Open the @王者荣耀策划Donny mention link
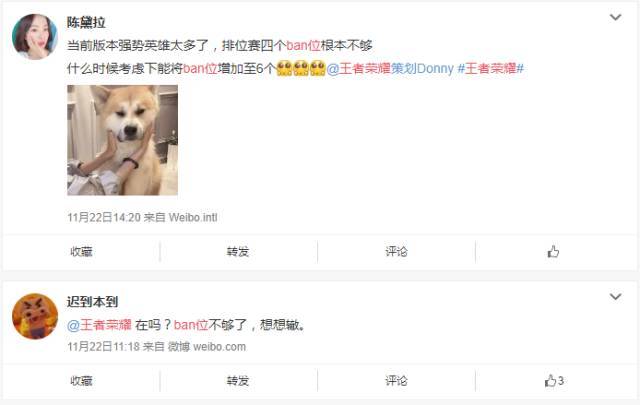Viewport: 640px width, 405px height. point(390,68)
